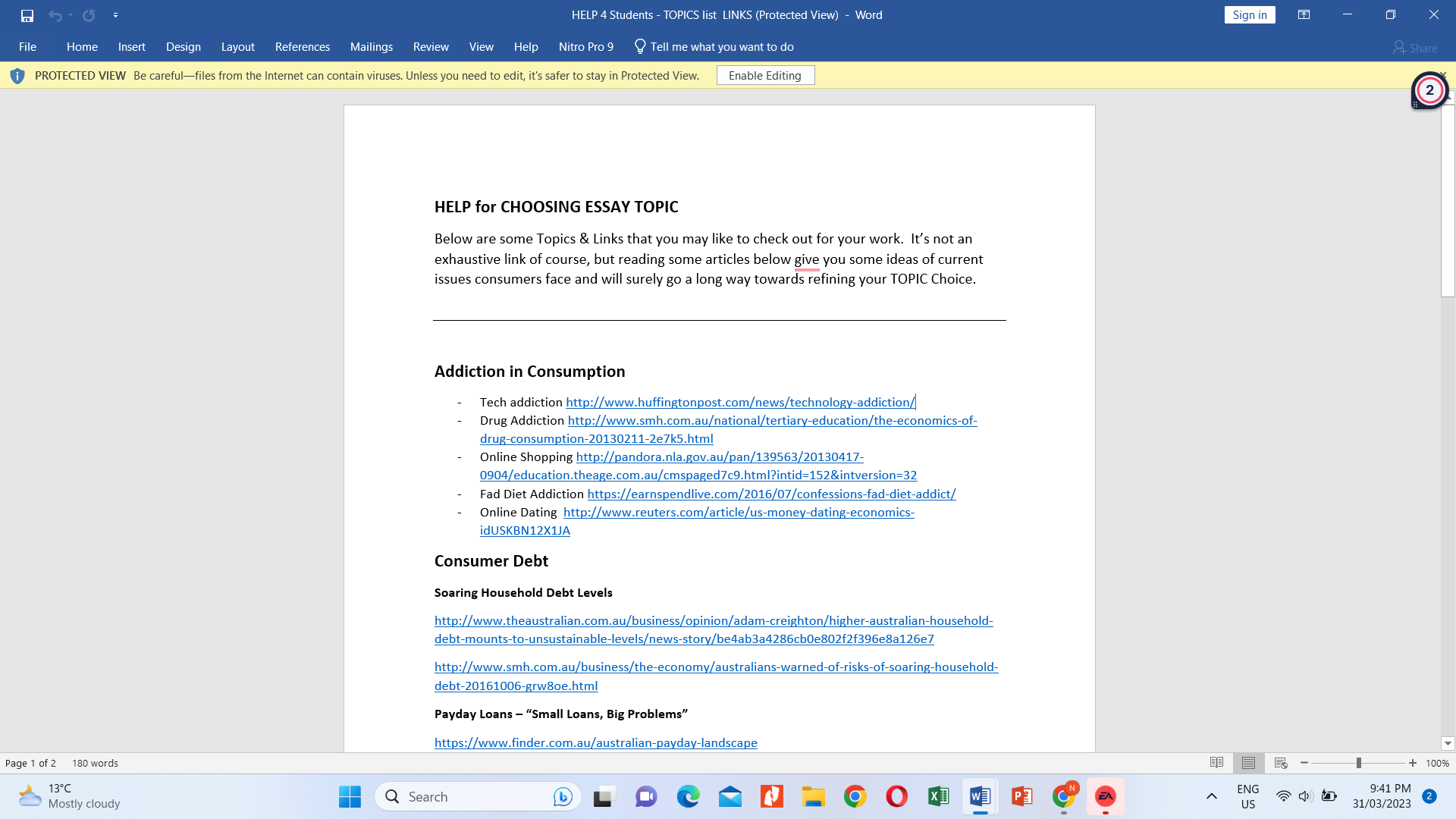Toggle Print Layout view button

click(x=1248, y=763)
